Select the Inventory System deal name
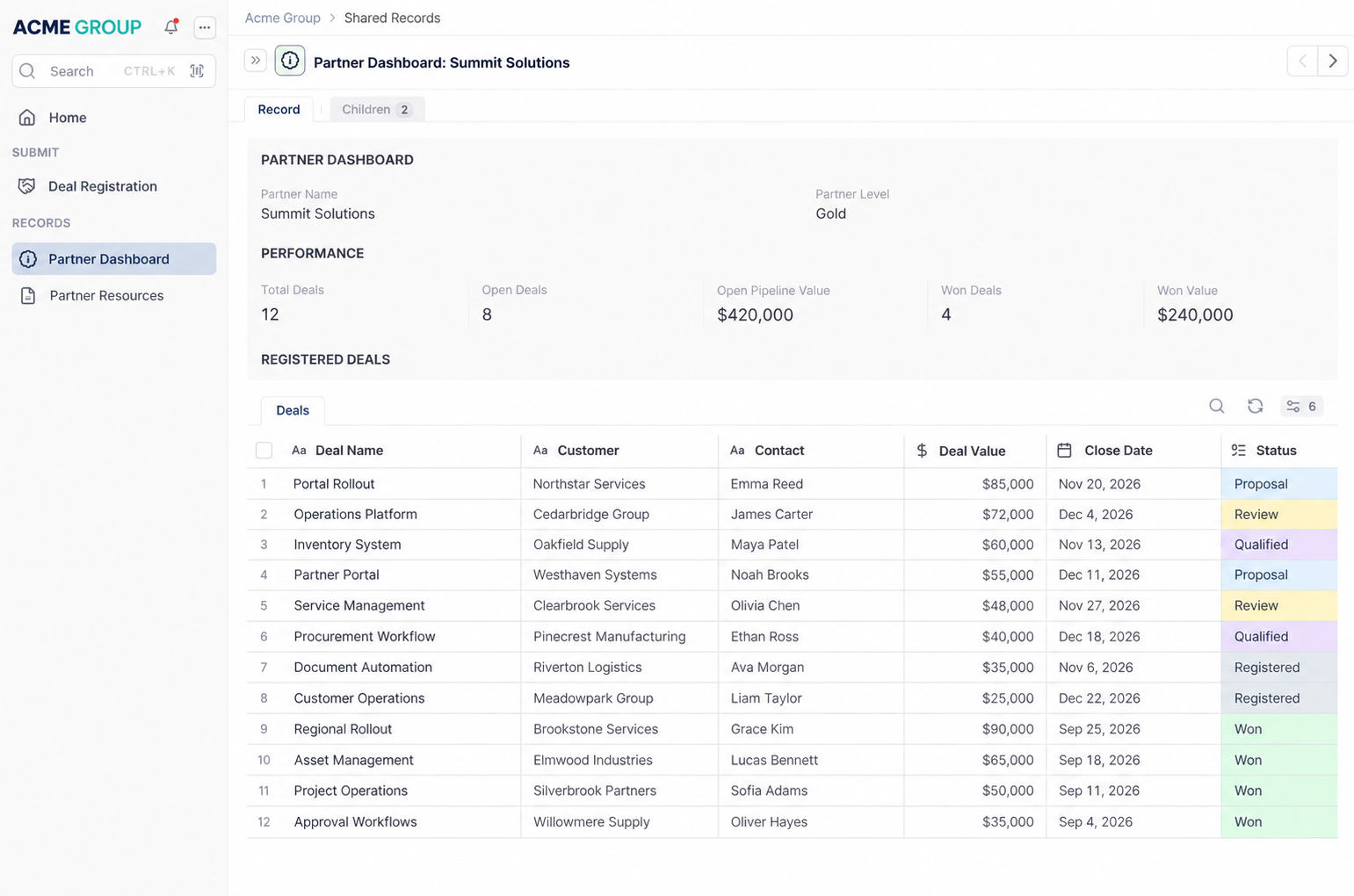The height and width of the screenshot is (896, 1354). pos(347,545)
